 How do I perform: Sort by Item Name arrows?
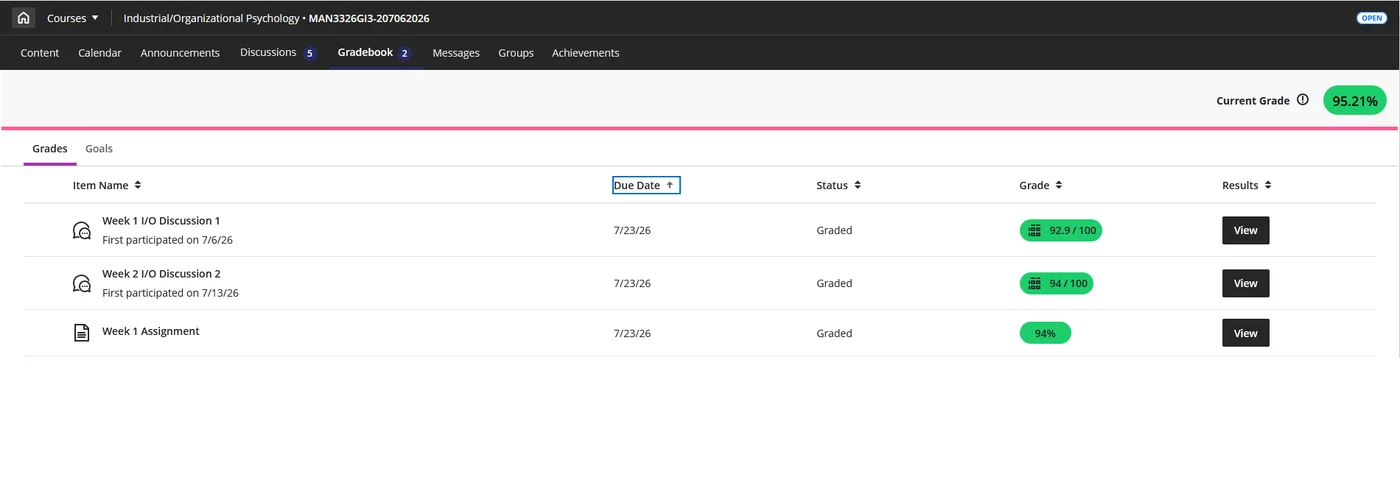point(138,185)
